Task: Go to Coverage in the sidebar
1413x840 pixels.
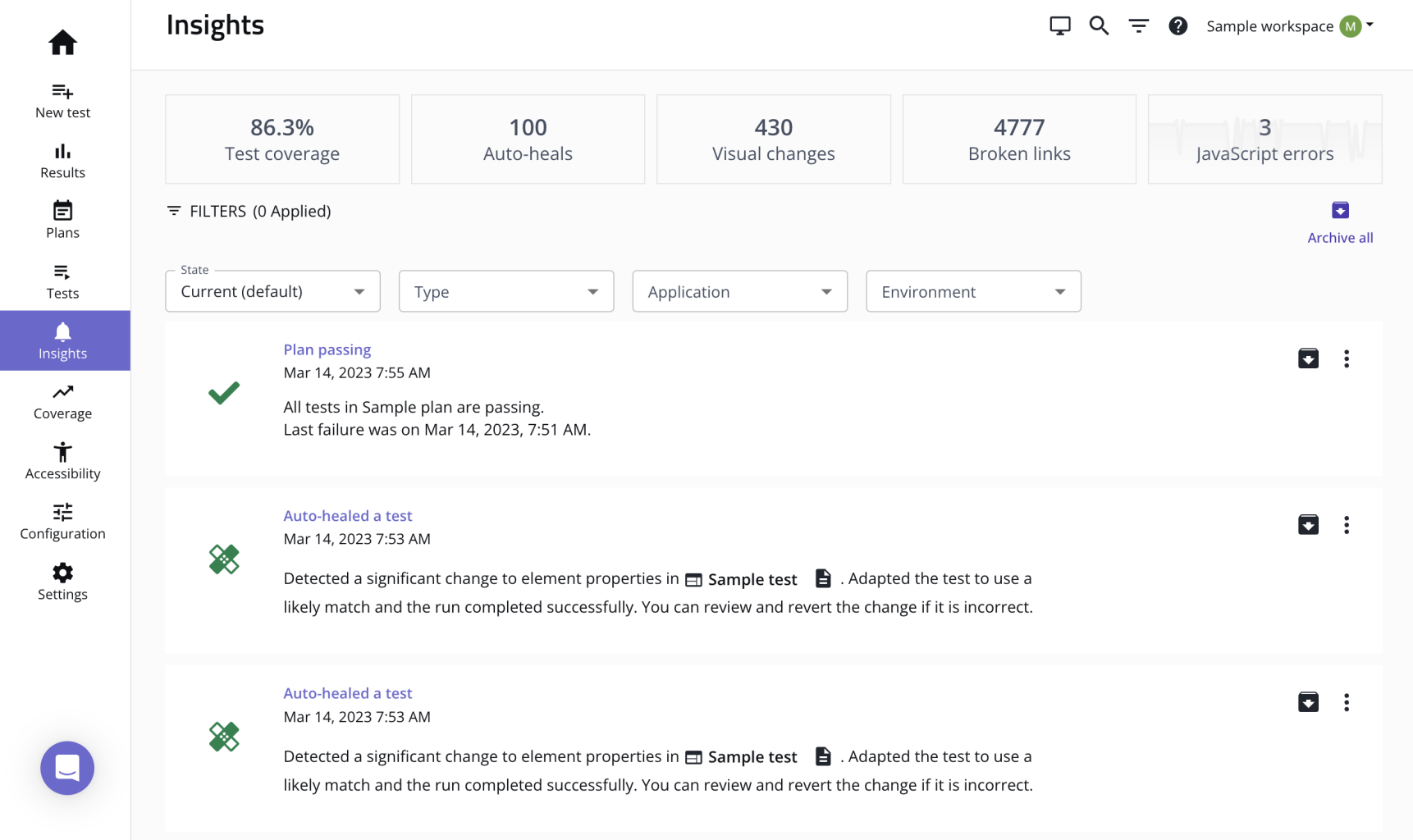Action: coord(62,401)
